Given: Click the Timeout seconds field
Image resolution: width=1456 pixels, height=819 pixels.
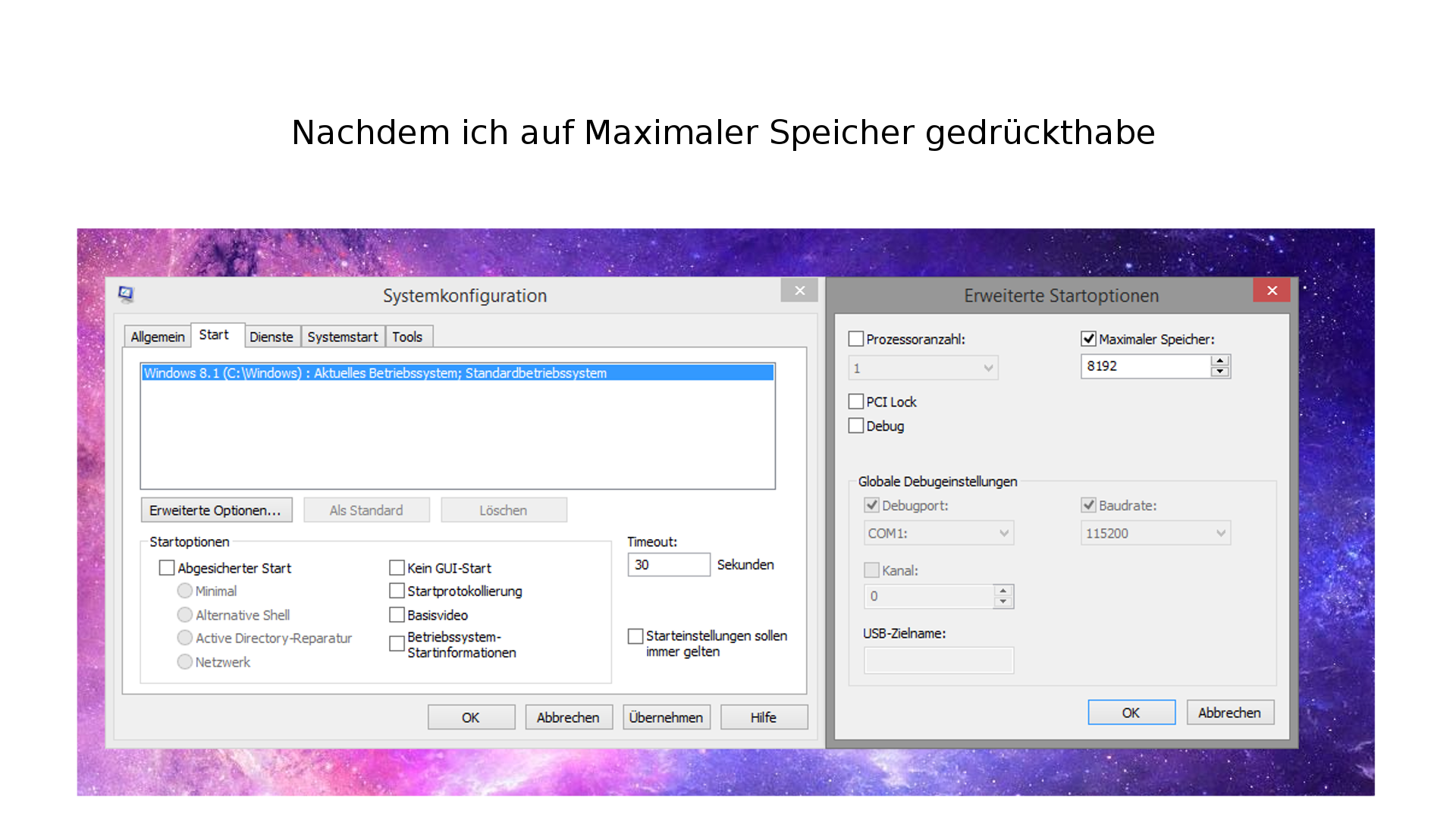Looking at the screenshot, I should tap(669, 565).
